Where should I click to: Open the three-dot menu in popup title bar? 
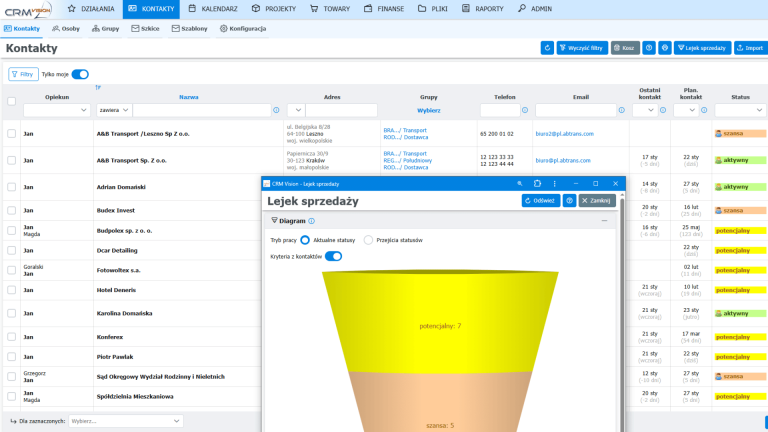(x=555, y=184)
